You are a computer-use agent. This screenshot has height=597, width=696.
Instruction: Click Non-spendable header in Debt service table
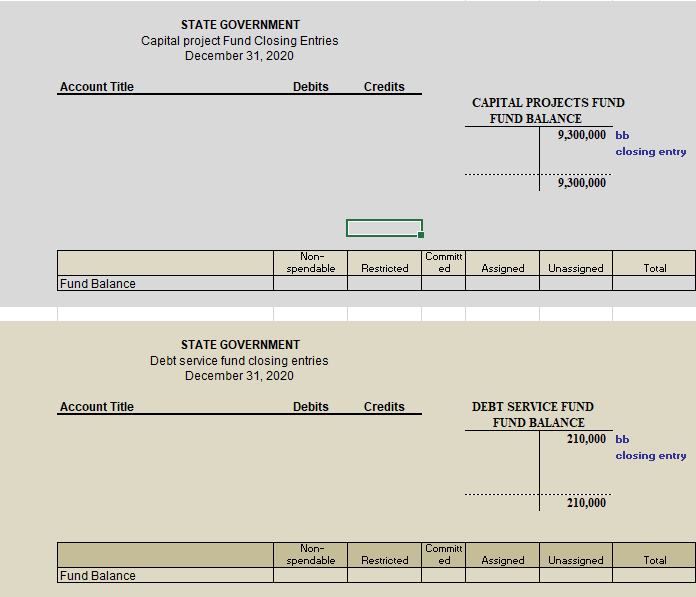click(311, 555)
